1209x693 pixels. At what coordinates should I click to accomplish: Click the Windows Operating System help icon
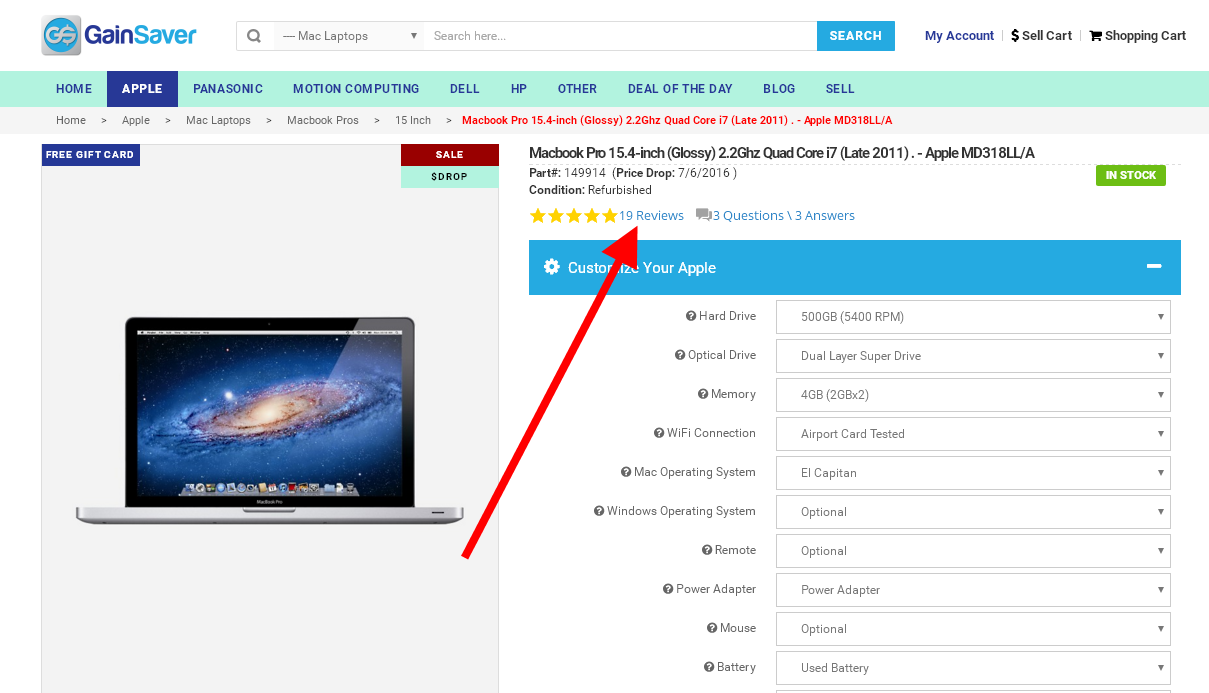tap(599, 511)
